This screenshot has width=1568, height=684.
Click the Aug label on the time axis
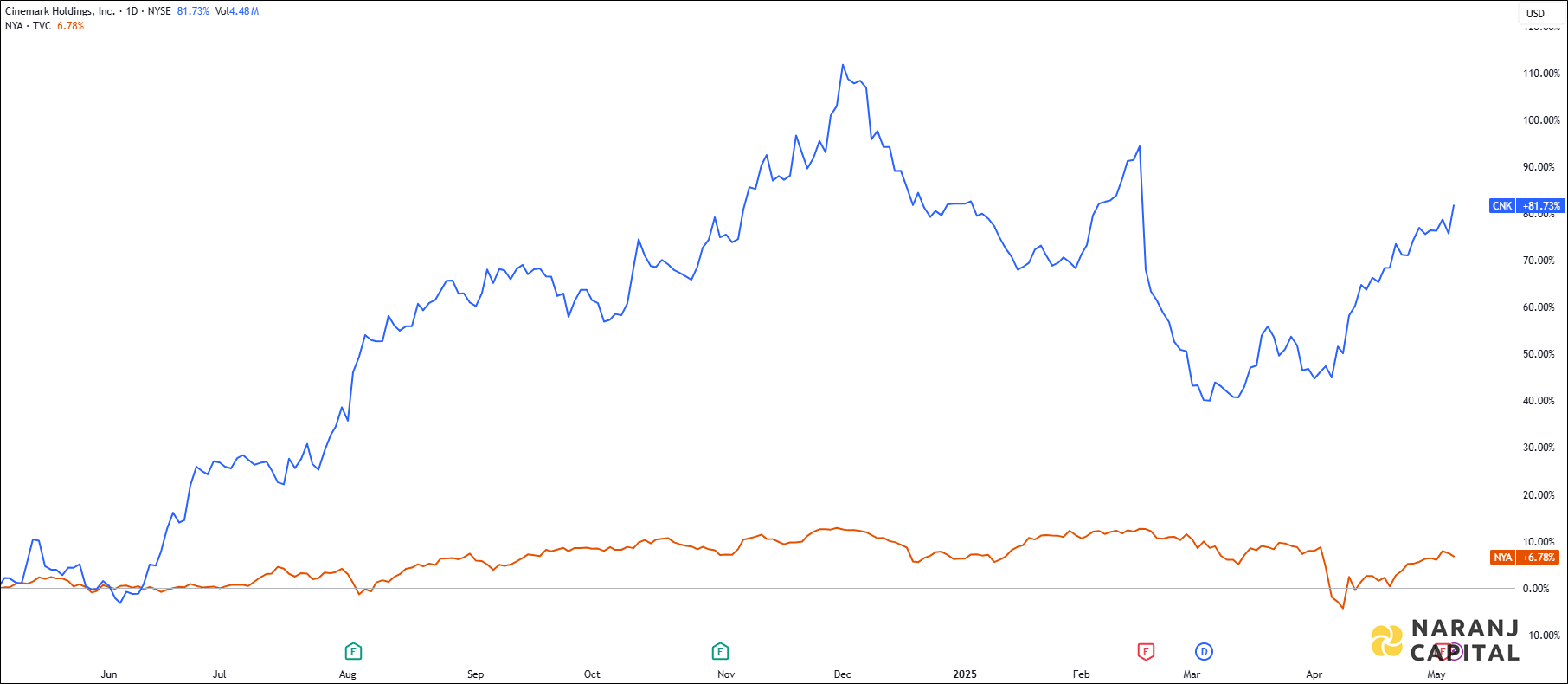pyautogui.click(x=348, y=674)
